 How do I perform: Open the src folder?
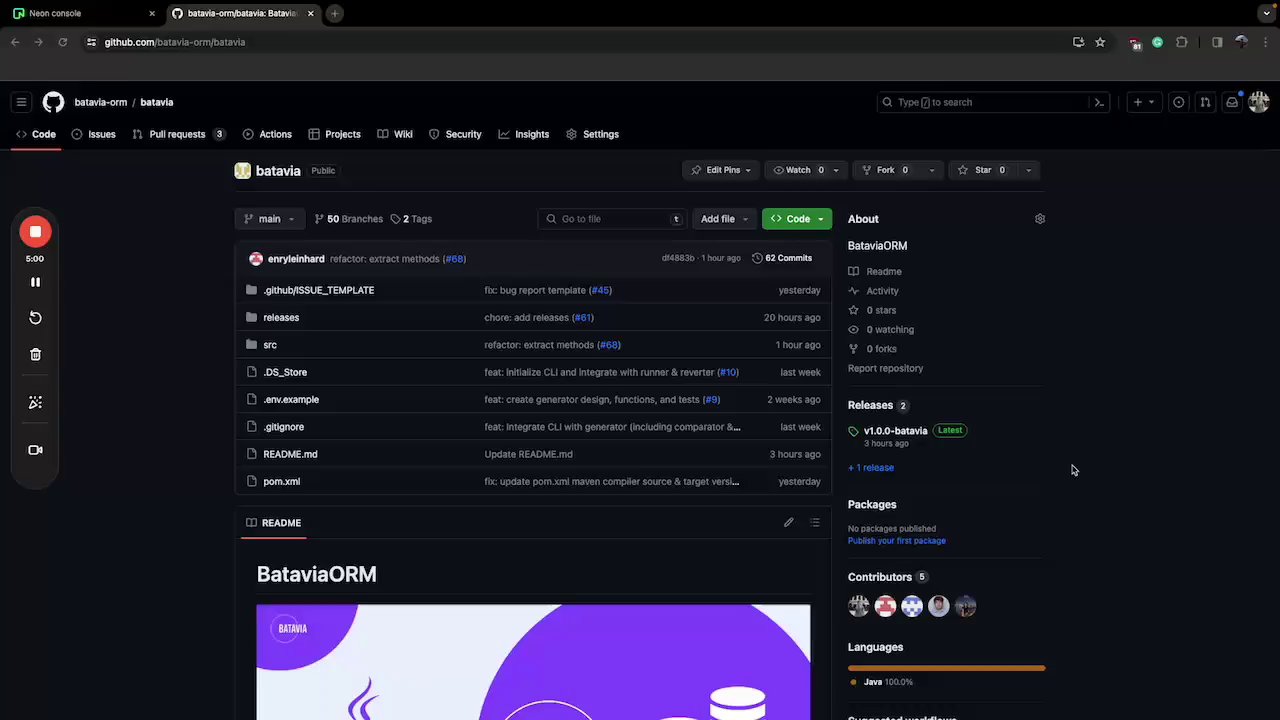[270, 345]
